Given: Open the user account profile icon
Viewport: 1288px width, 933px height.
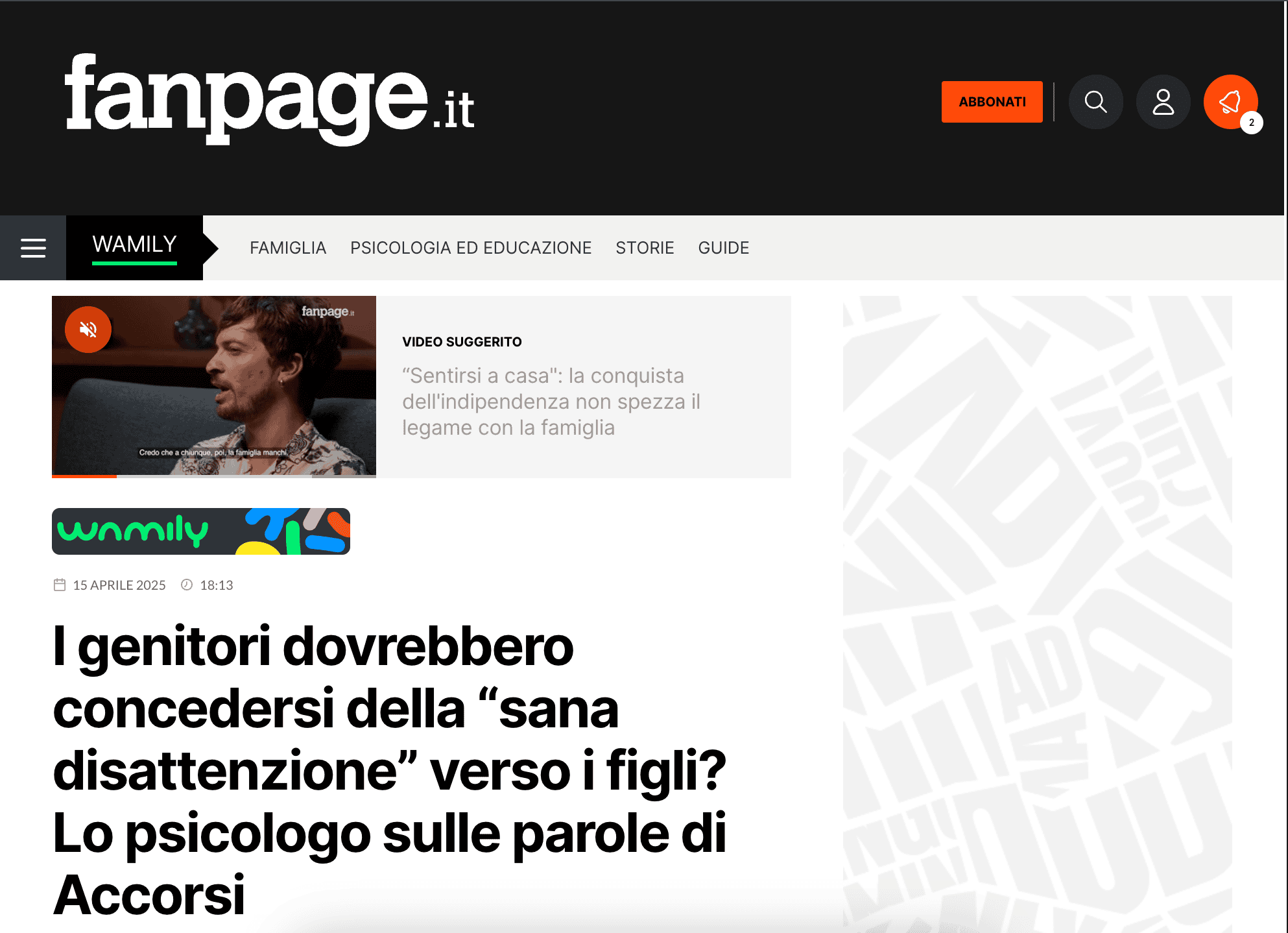Looking at the screenshot, I should [x=1163, y=102].
